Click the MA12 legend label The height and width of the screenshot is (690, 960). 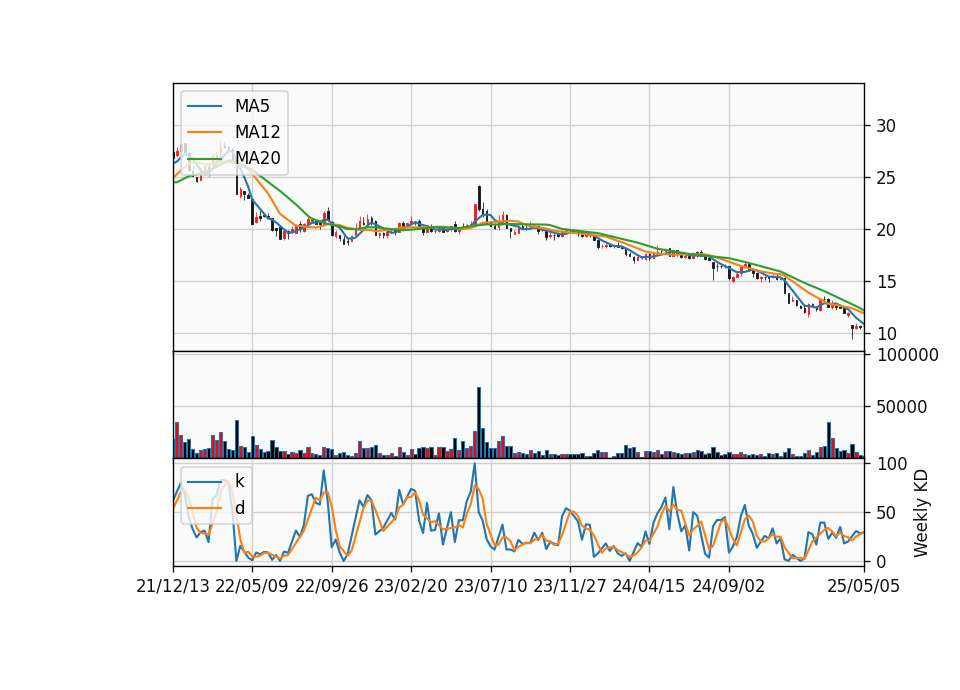coord(257,132)
